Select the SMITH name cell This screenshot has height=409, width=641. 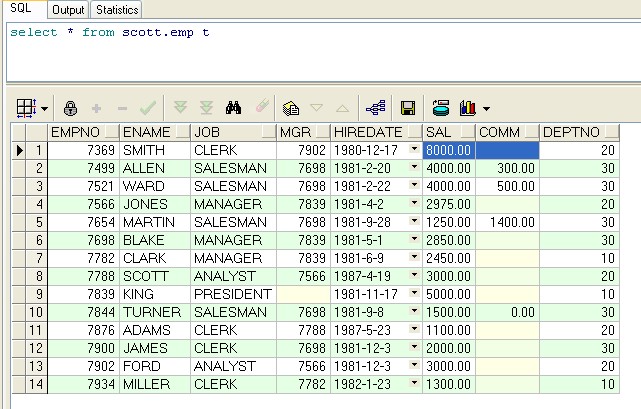(x=155, y=150)
